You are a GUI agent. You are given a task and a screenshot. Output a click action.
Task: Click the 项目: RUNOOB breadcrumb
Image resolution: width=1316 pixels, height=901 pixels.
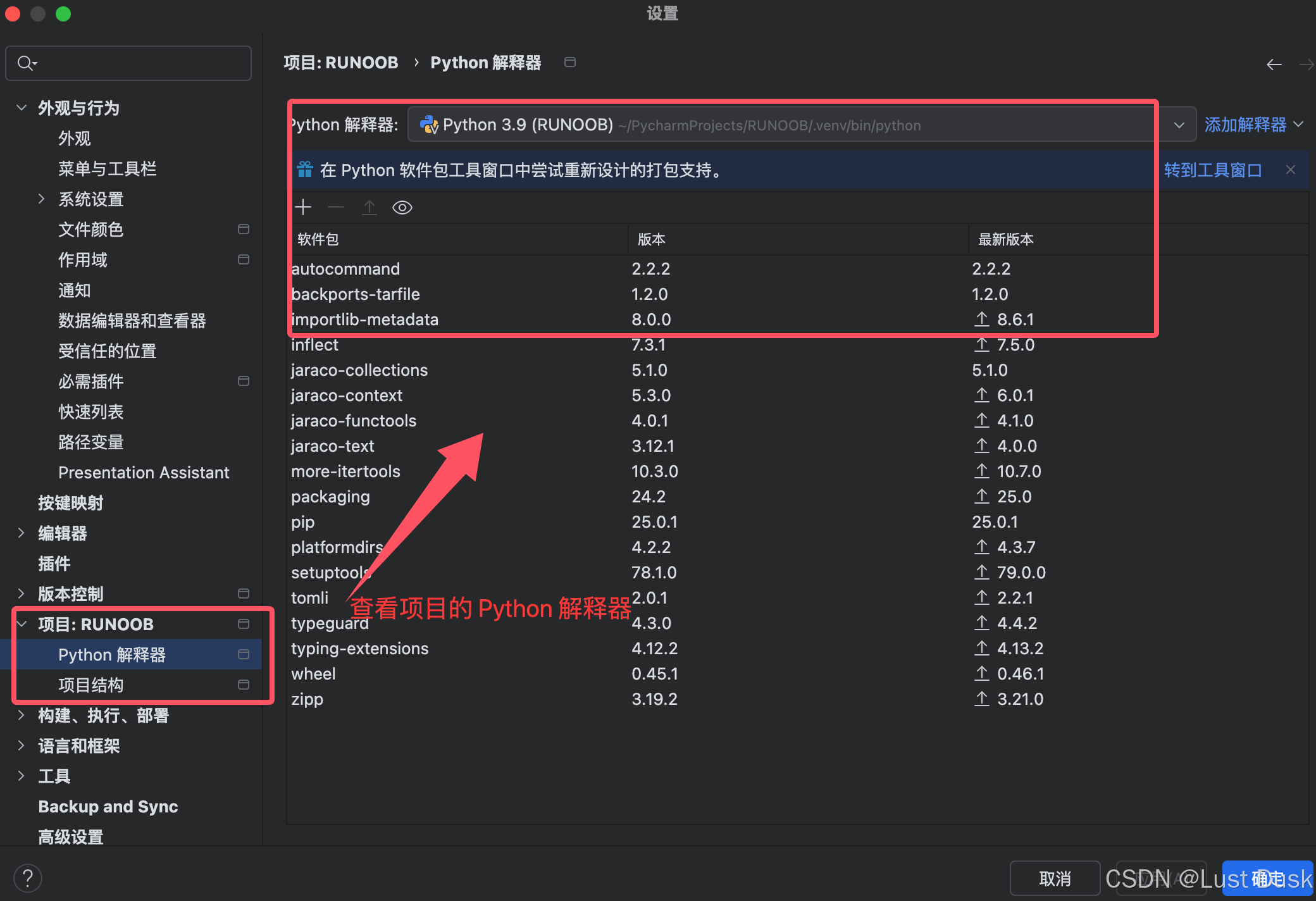341,62
